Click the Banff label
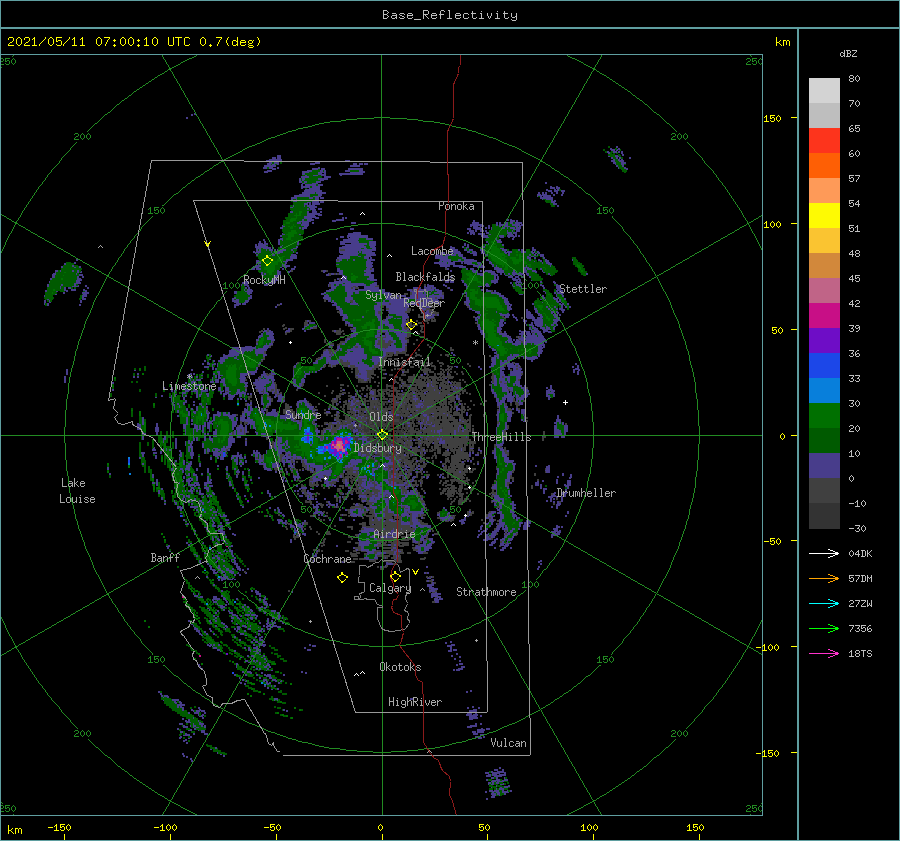This screenshot has width=900, height=841. (x=165, y=557)
